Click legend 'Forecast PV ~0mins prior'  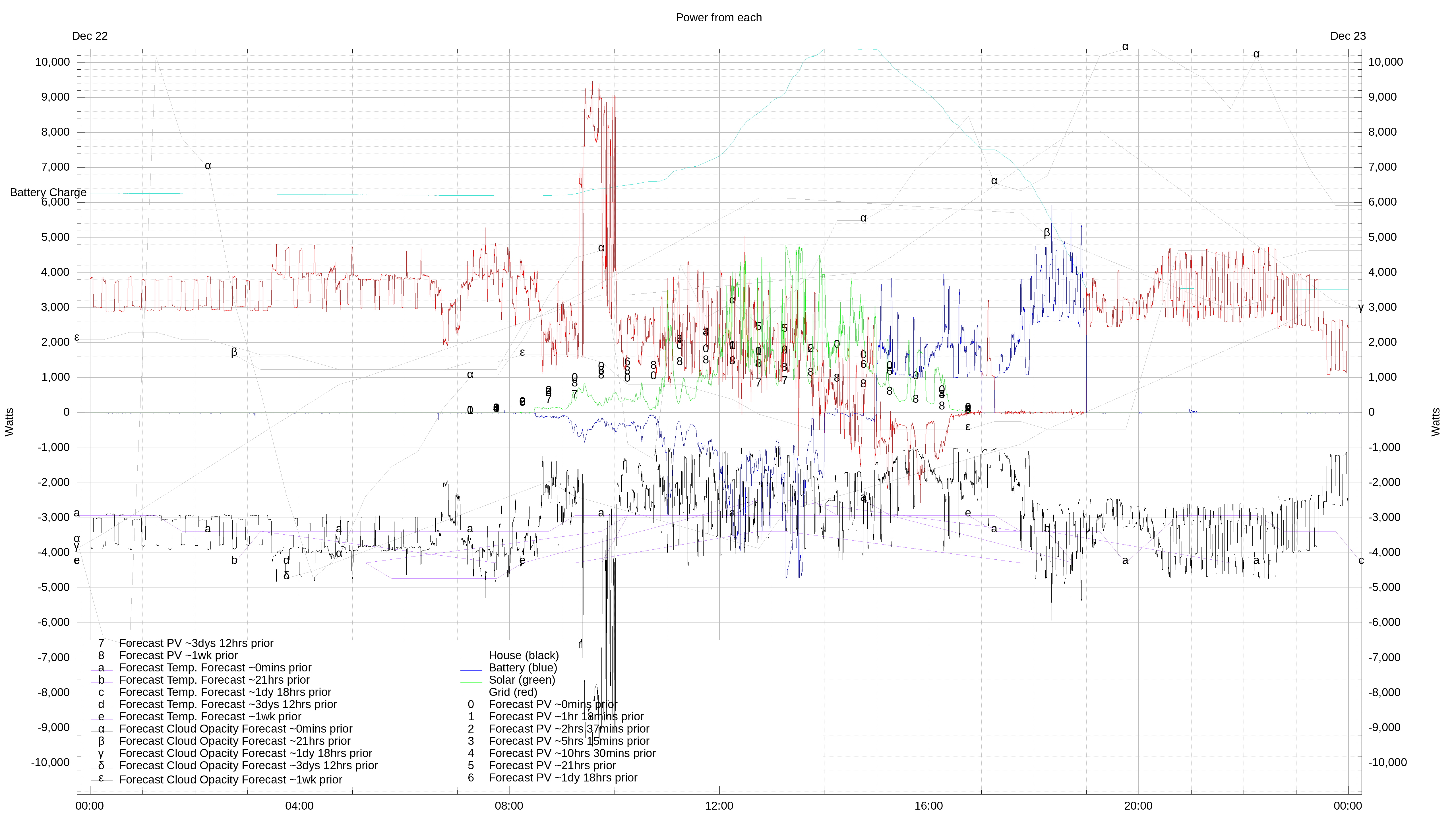(553, 705)
